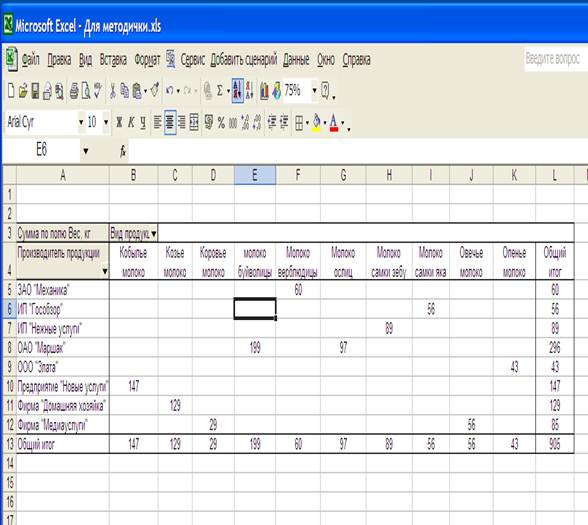Create a new blank workbook

11,91
